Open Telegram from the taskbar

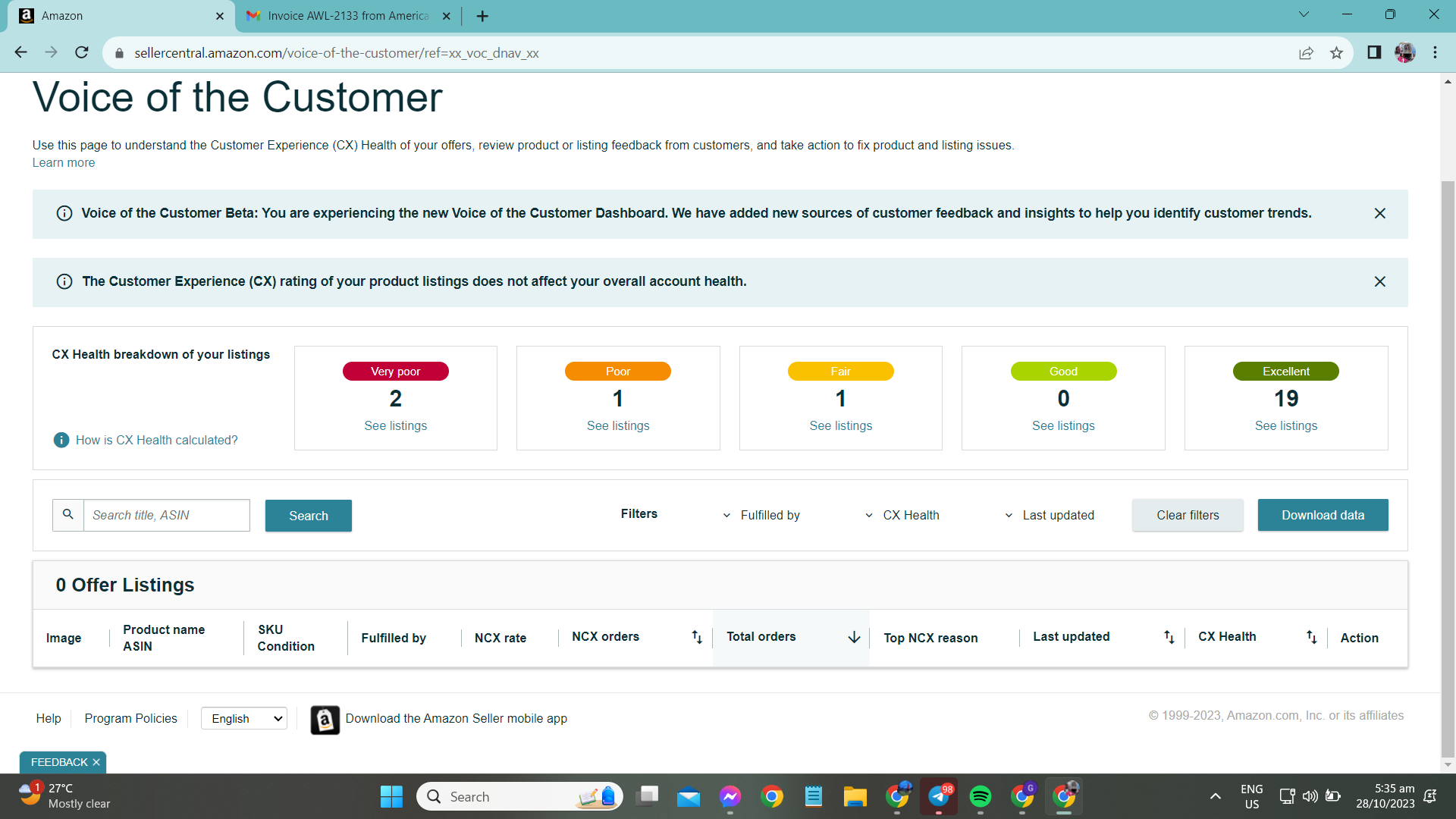pyautogui.click(x=939, y=796)
